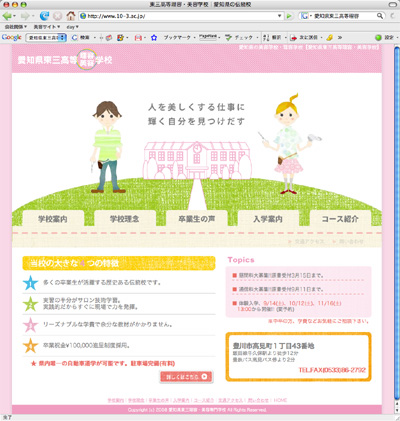Open the PageRank indicator
The width and height of the screenshot is (400, 421).
(208, 37)
